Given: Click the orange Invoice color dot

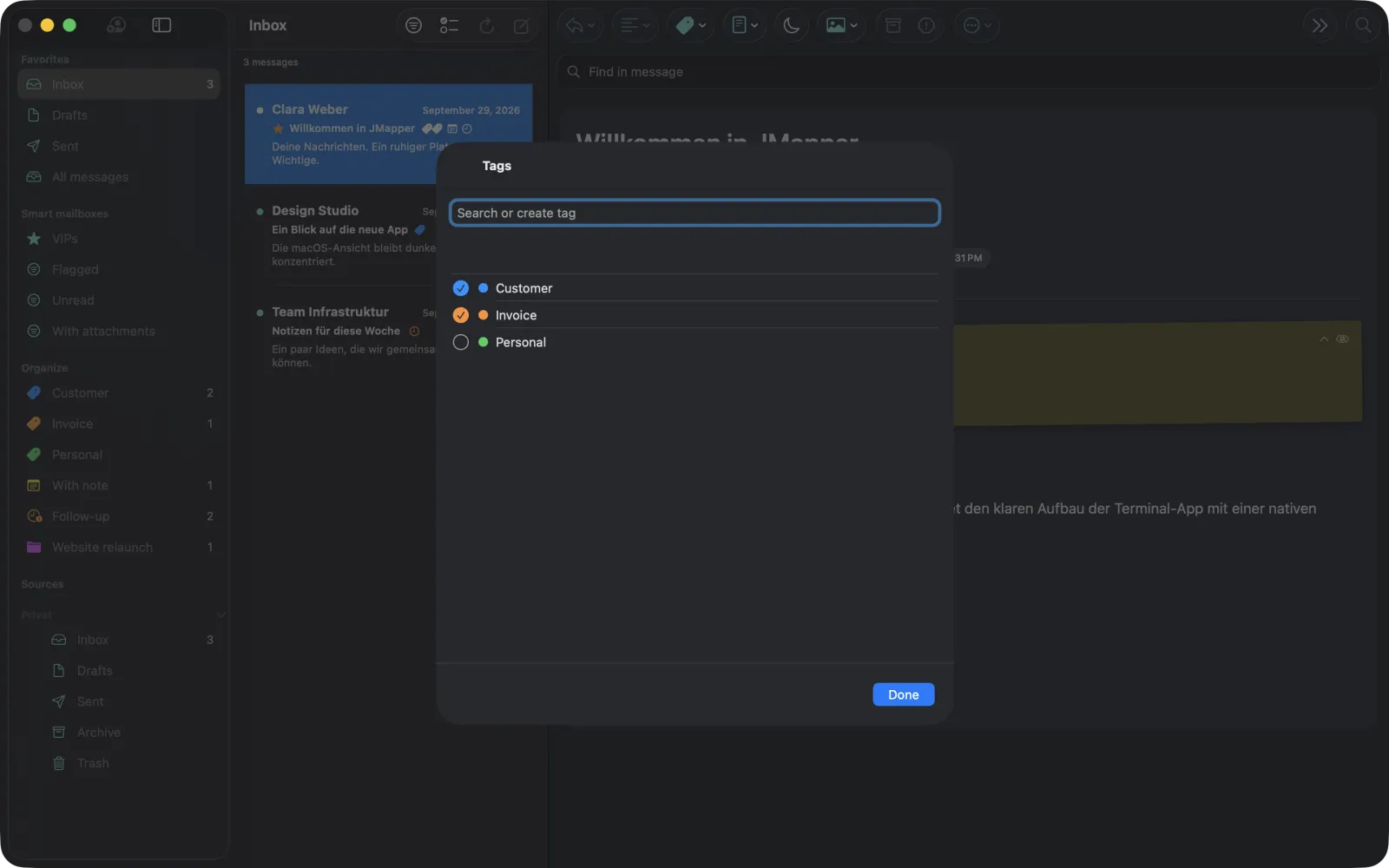Looking at the screenshot, I should [484, 315].
